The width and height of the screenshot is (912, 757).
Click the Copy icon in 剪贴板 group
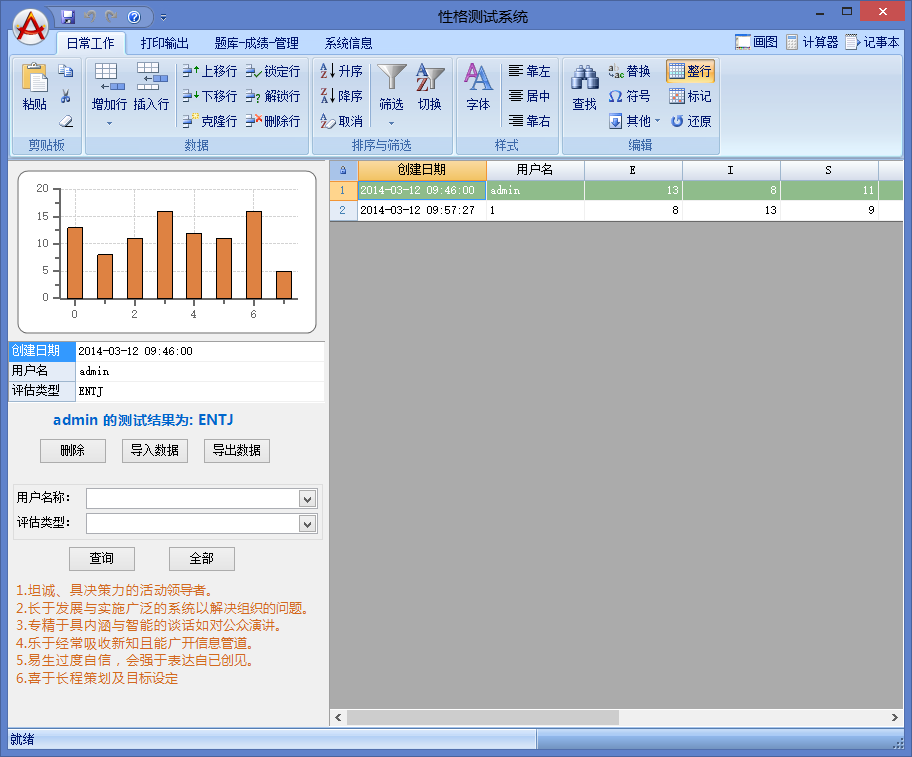coord(66,71)
